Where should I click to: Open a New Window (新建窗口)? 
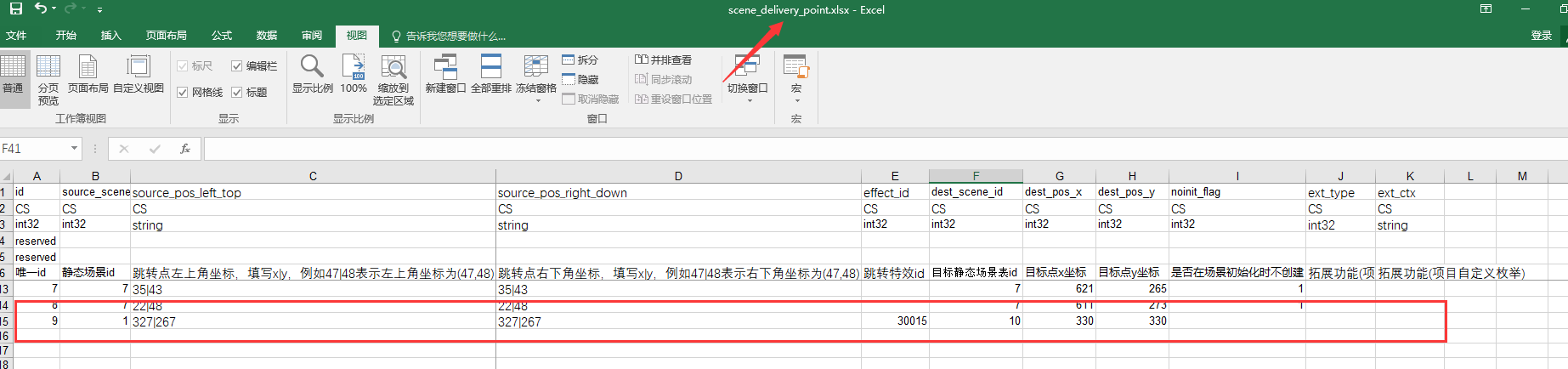coord(445,75)
